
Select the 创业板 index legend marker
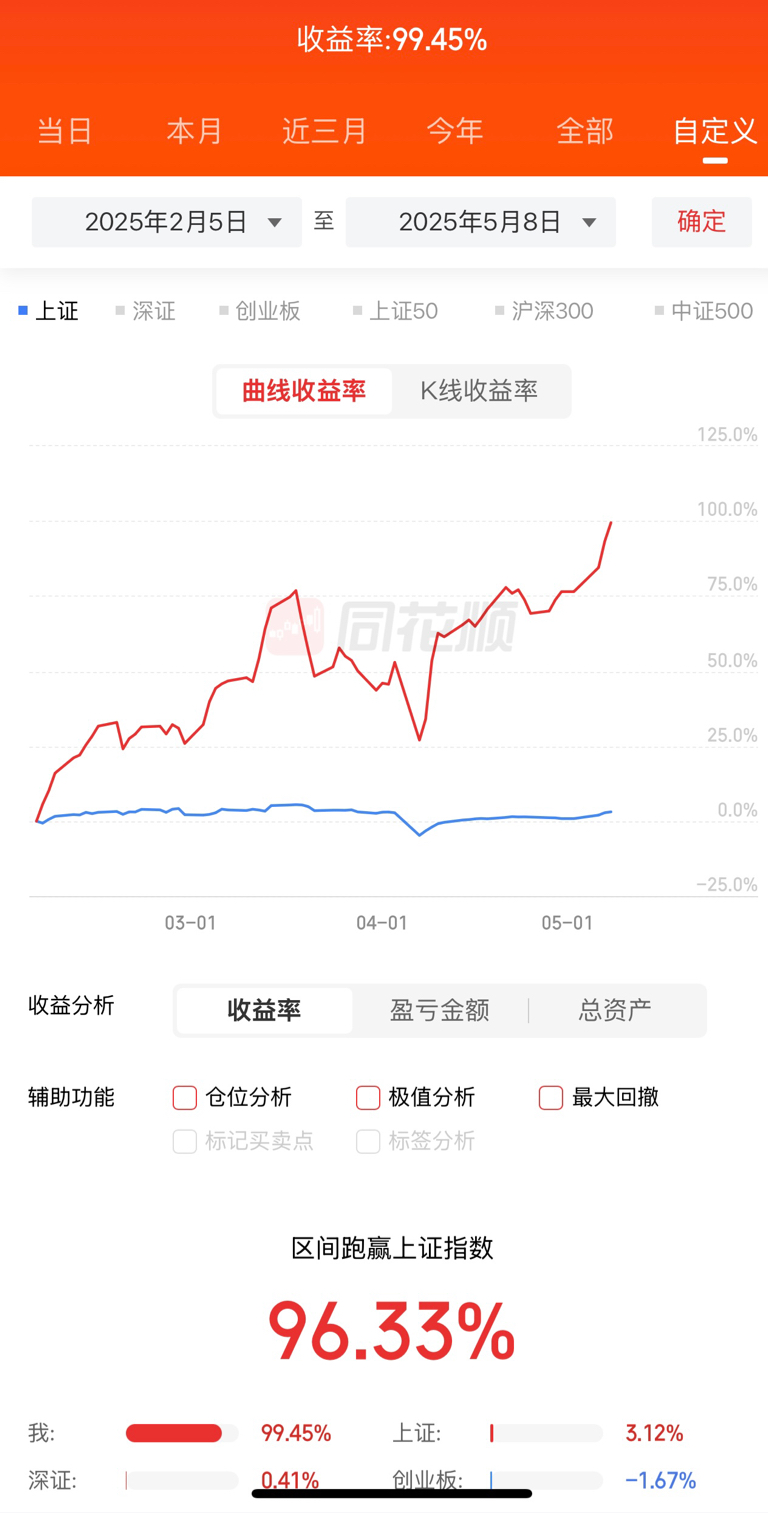pos(260,311)
